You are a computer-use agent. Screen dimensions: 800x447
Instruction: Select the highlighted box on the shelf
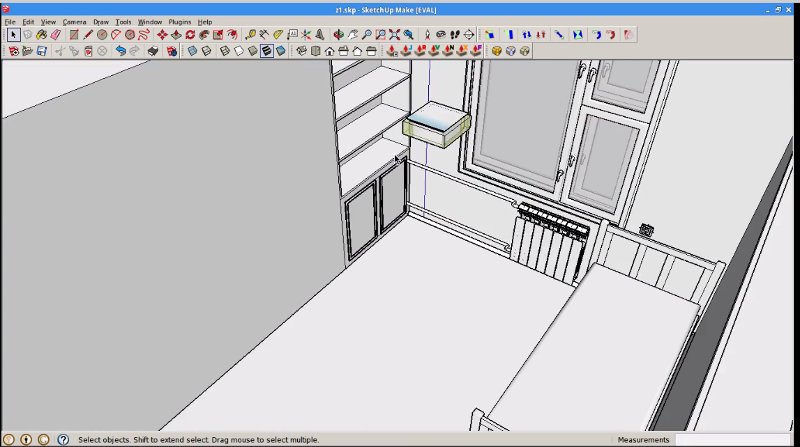pyautogui.click(x=436, y=123)
